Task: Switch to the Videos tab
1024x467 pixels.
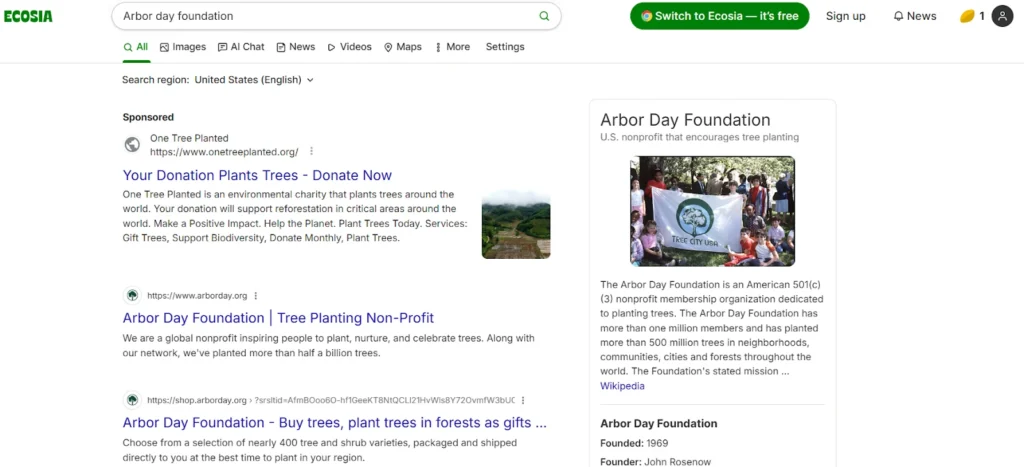Action: pyautogui.click(x=349, y=47)
